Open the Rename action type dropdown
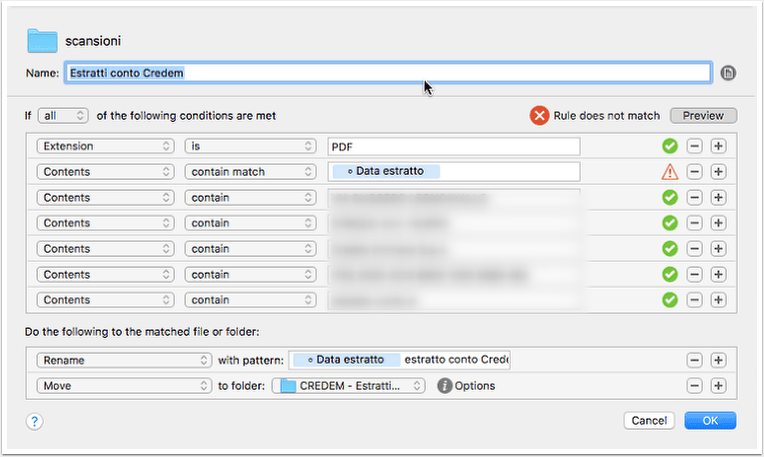 (124, 360)
